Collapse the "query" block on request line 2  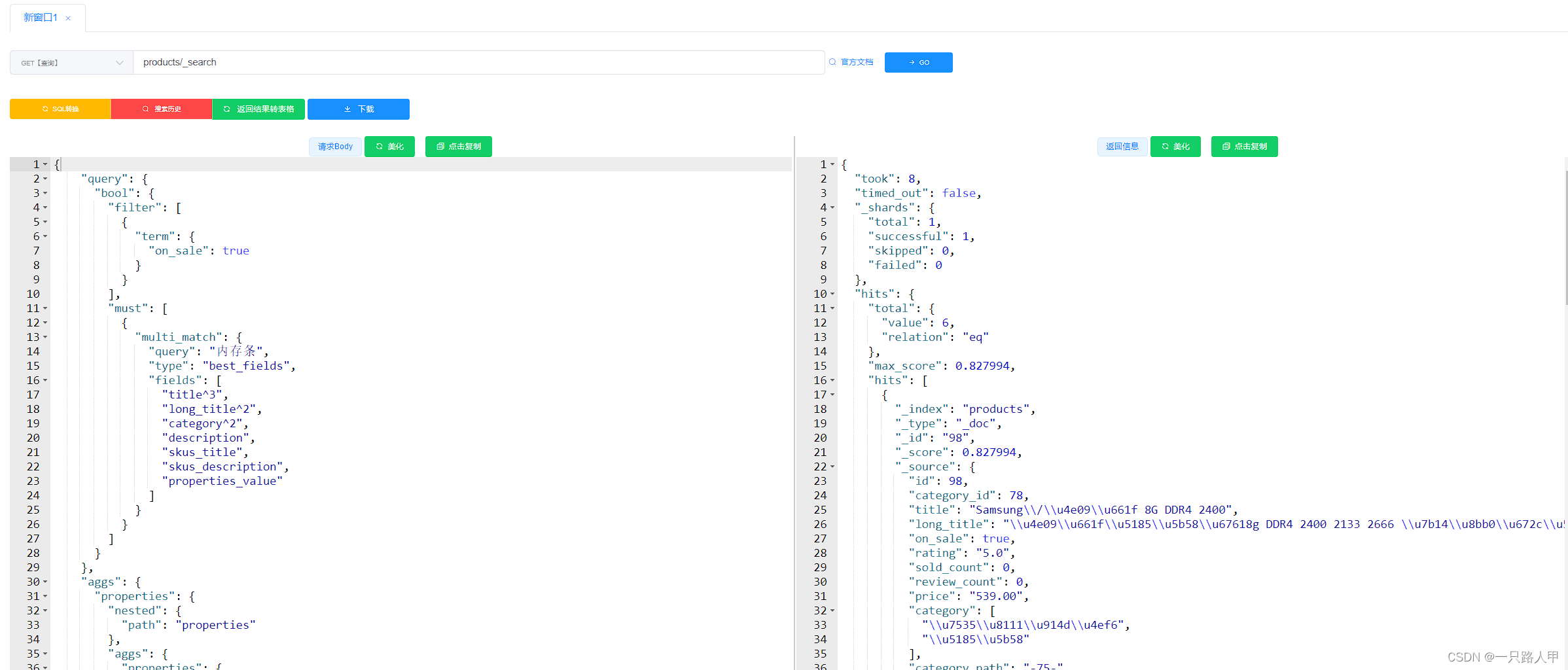click(x=45, y=179)
